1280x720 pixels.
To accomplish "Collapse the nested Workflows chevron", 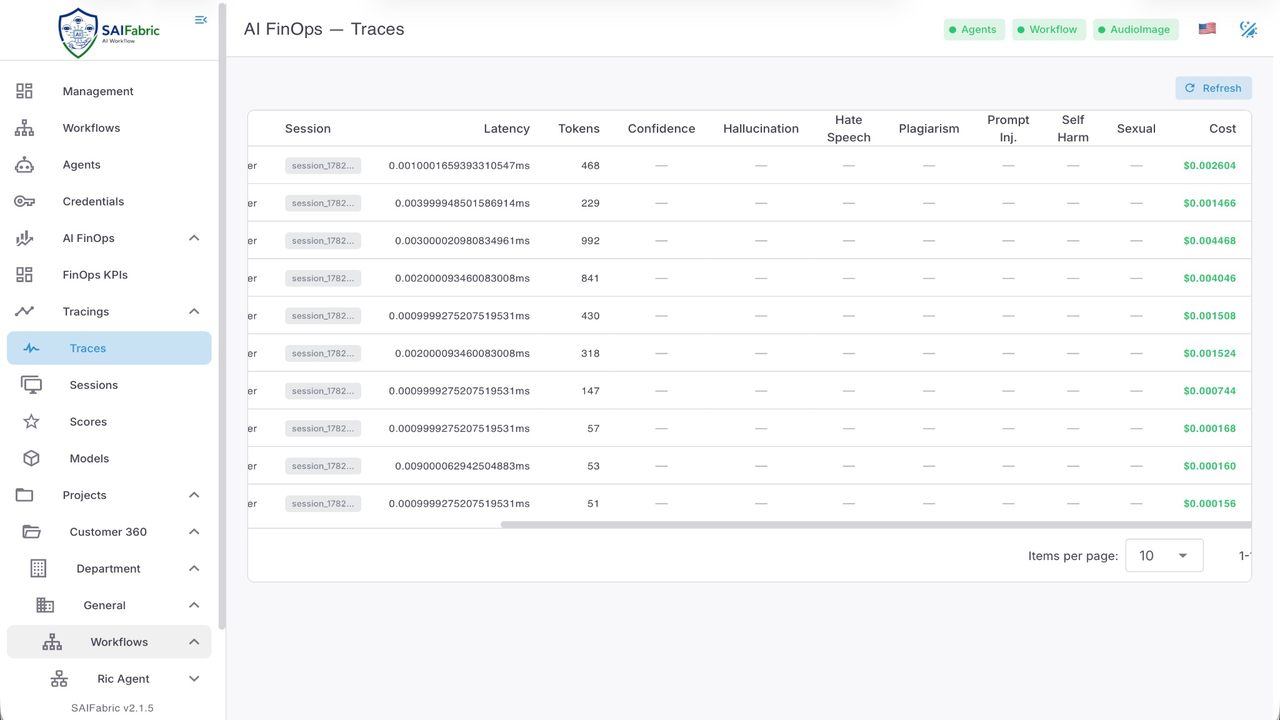I will pyautogui.click(x=194, y=642).
